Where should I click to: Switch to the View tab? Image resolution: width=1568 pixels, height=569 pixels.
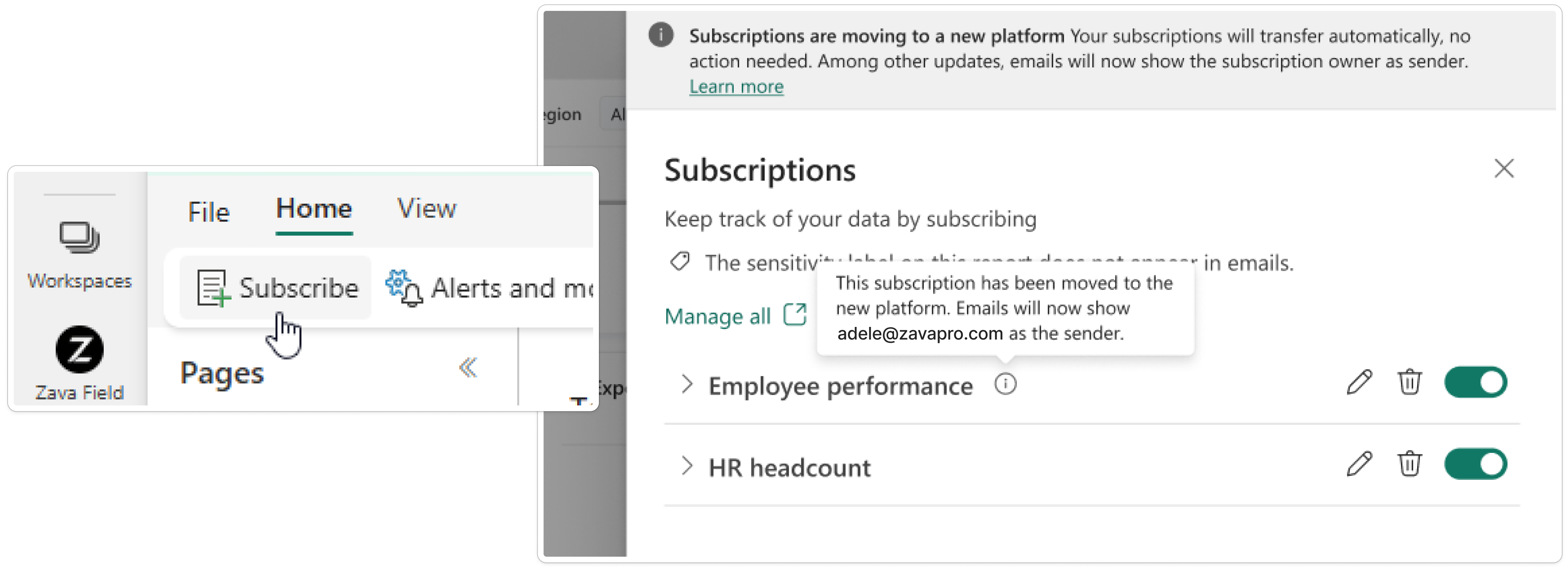(426, 209)
